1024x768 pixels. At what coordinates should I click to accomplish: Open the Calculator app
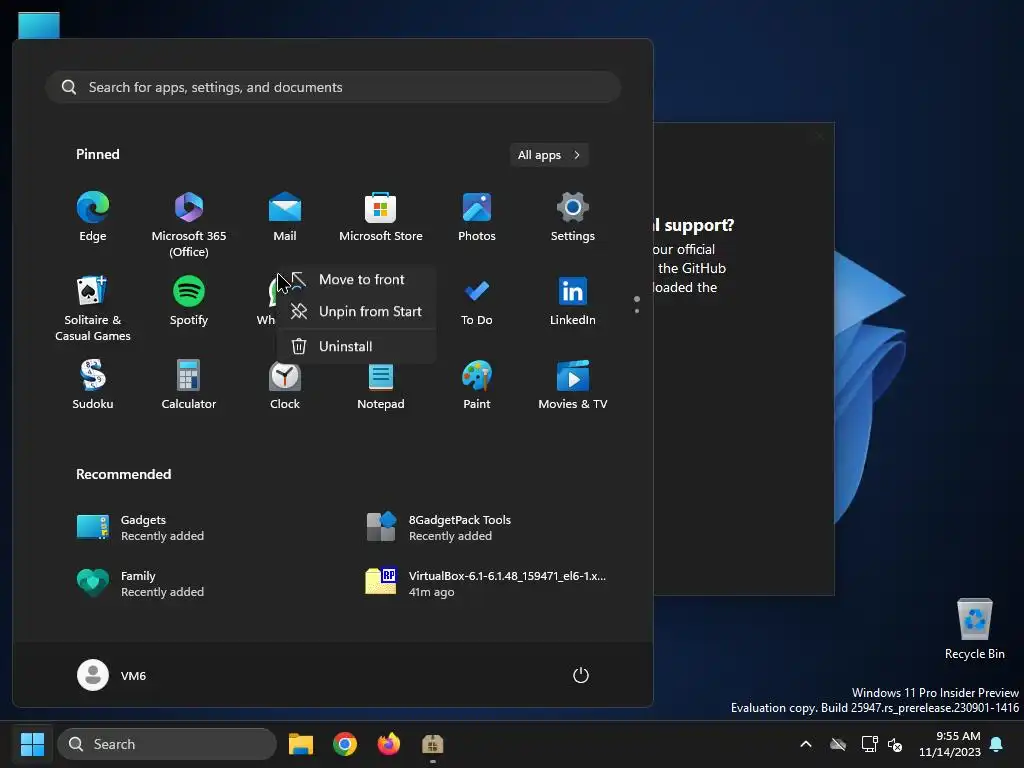click(189, 385)
